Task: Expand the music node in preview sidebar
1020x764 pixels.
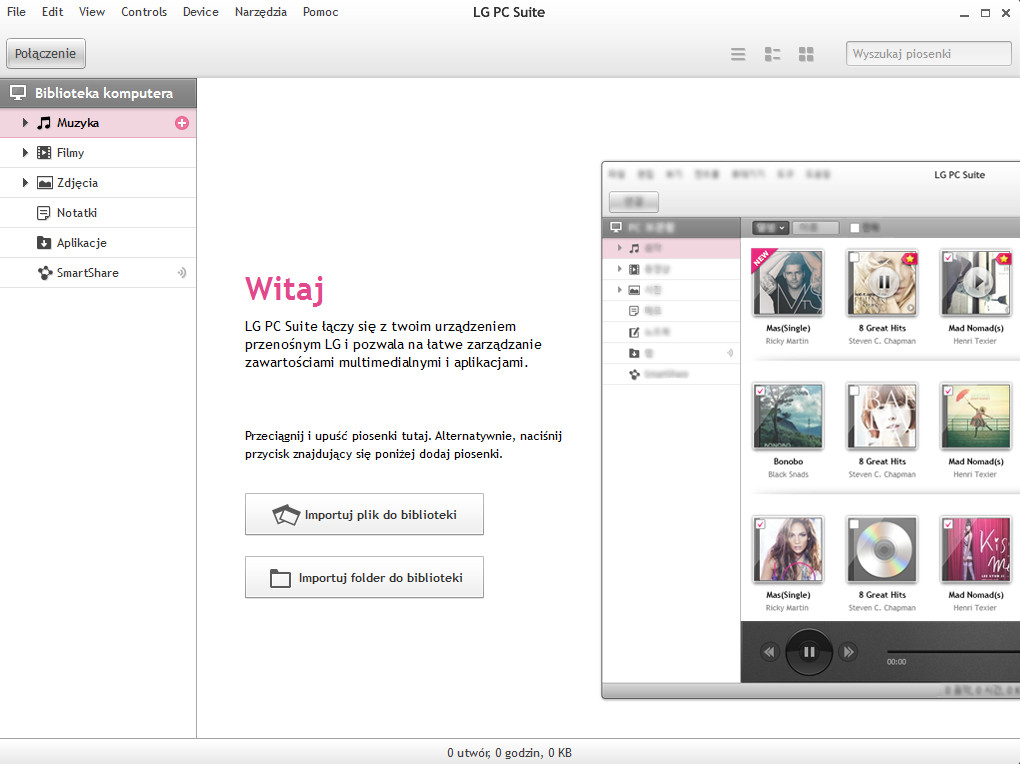Action: (619, 248)
